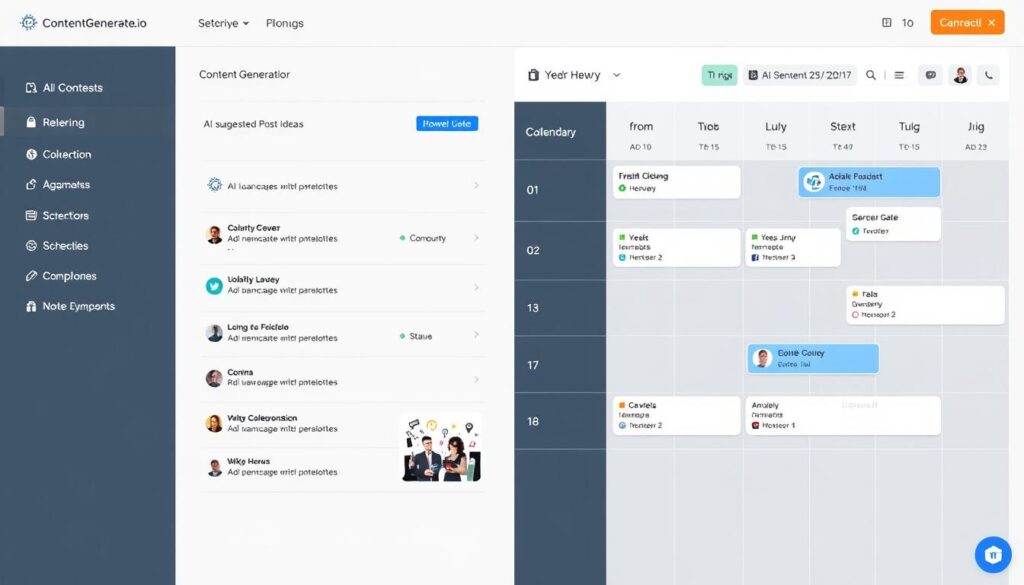Click the phone call icon
The image size is (1024, 585).
pyautogui.click(x=988, y=75)
